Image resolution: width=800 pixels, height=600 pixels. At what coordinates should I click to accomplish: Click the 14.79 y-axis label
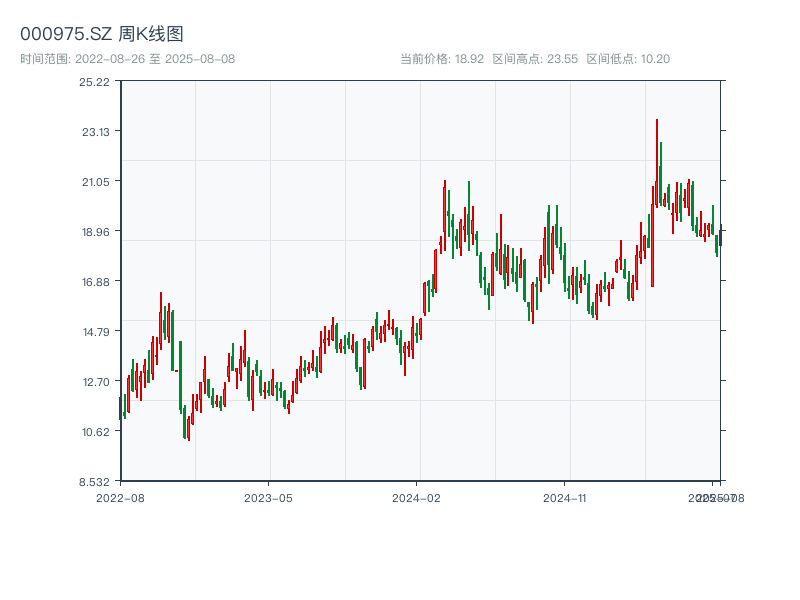point(96,332)
